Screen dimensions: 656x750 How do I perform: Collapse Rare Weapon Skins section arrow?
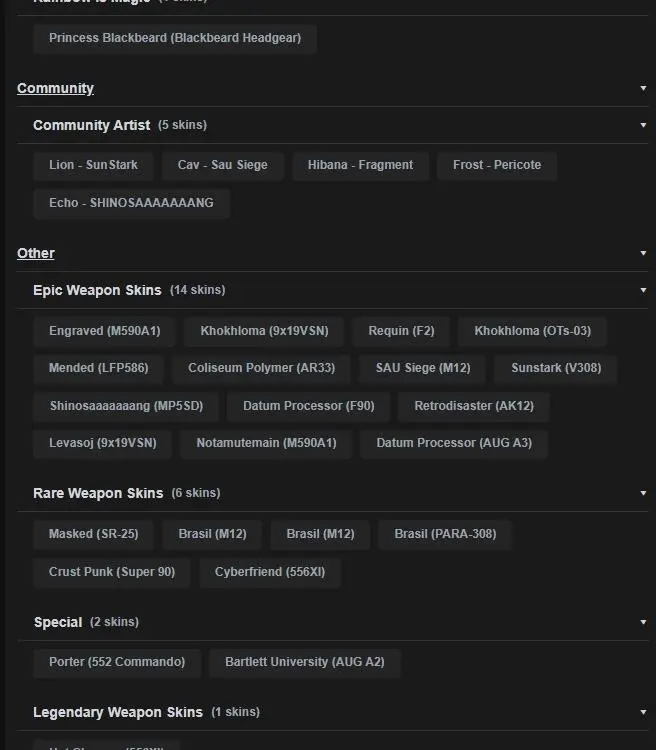[x=643, y=493]
